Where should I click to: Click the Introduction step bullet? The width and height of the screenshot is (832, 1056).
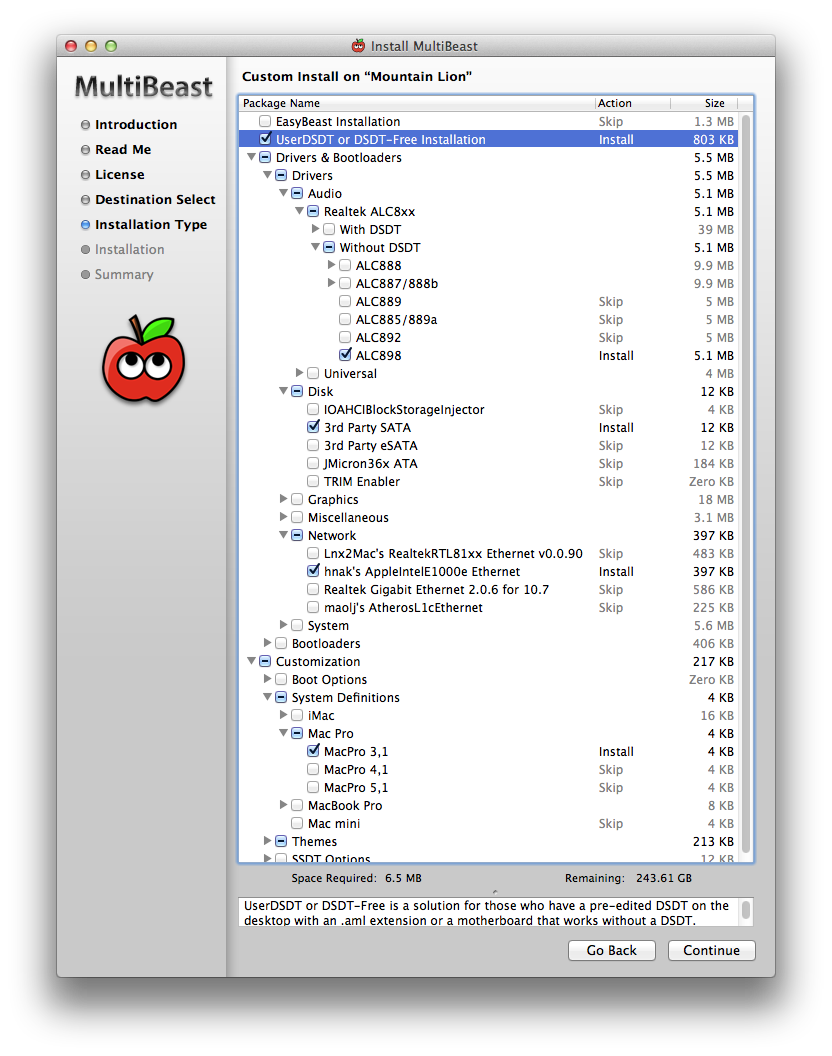pyautogui.click(x=85, y=125)
